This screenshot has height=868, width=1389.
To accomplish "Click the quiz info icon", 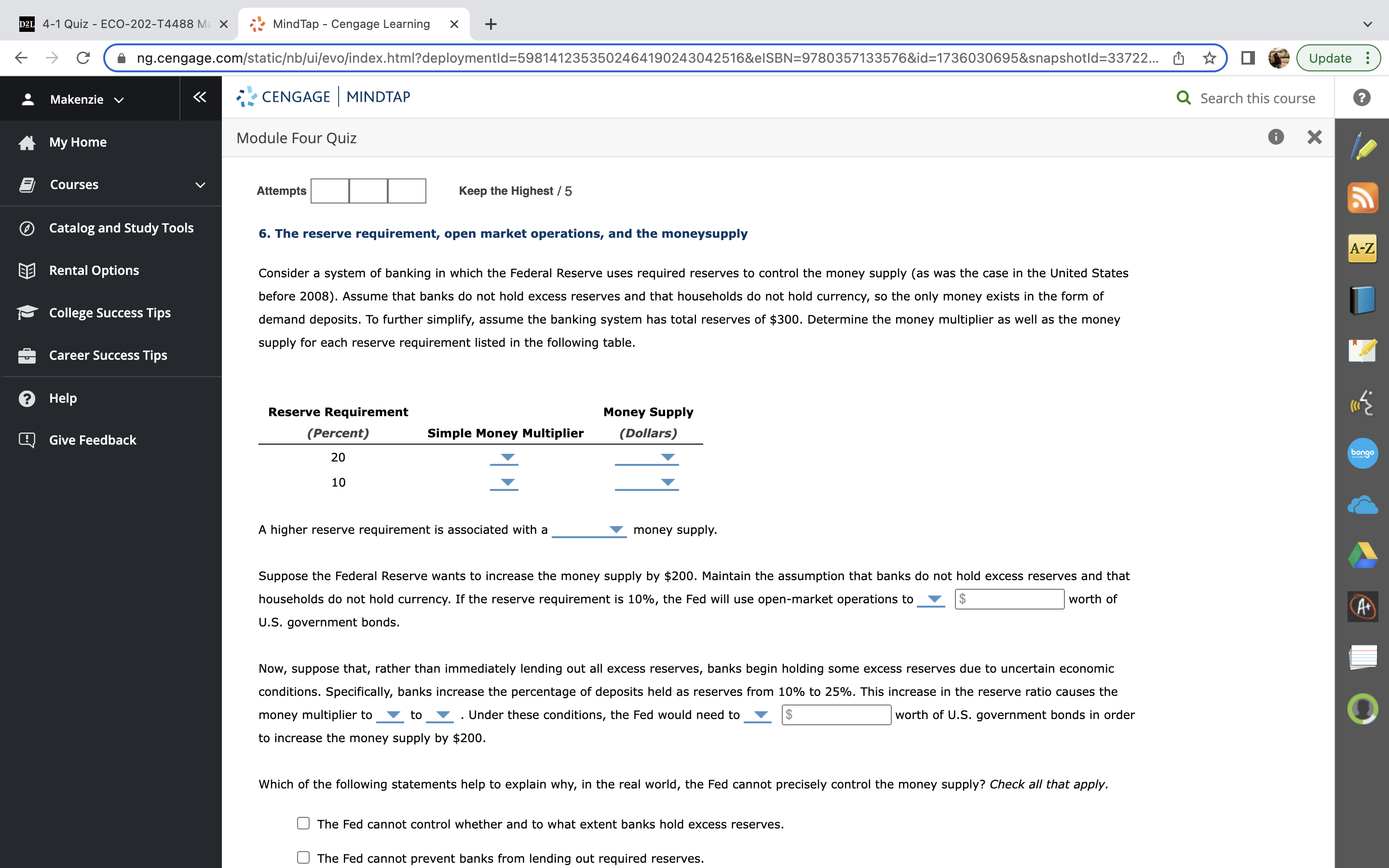I will point(1275,137).
